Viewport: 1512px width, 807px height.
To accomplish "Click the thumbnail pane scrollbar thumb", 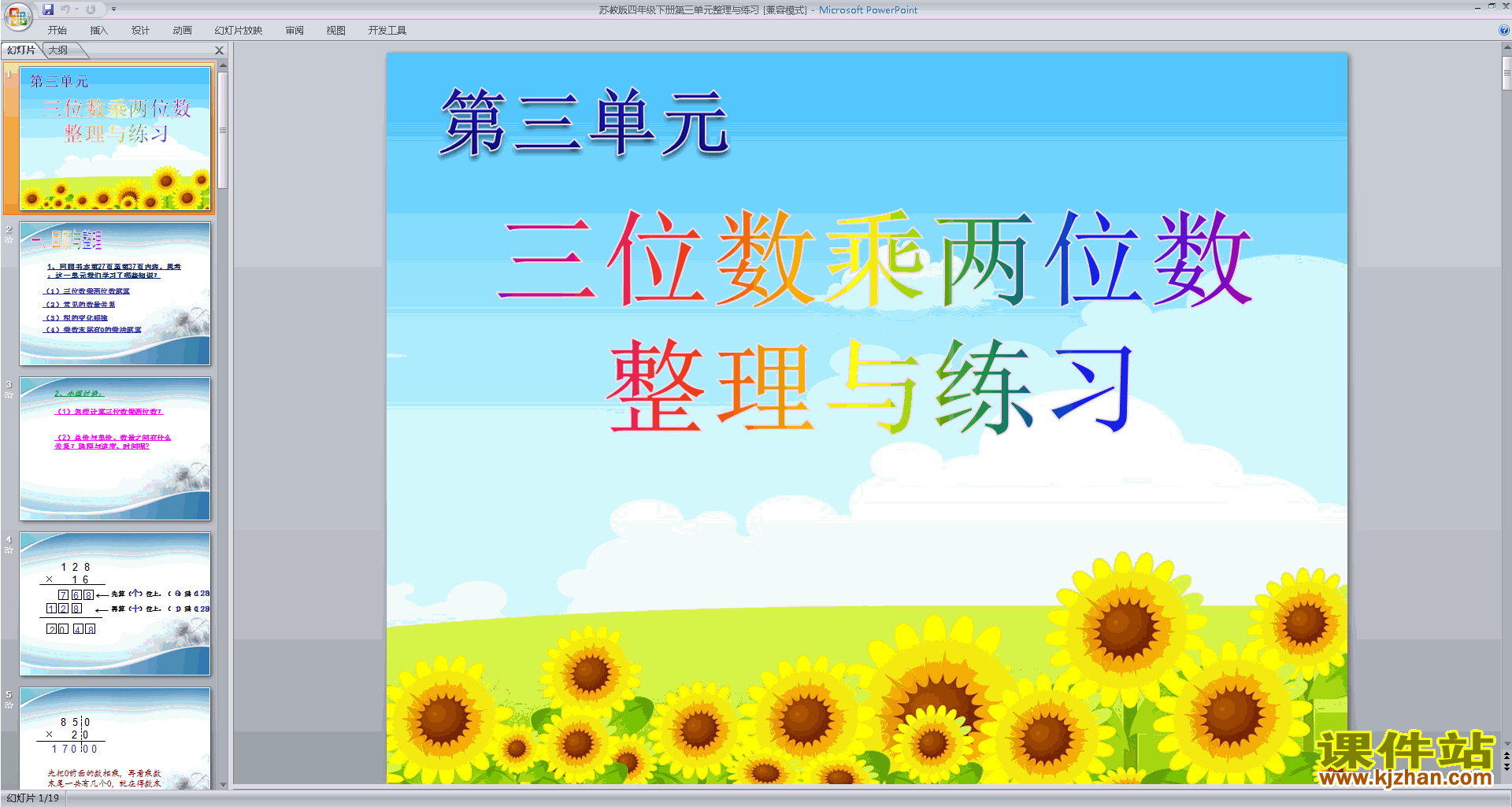I will coord(223,131).
